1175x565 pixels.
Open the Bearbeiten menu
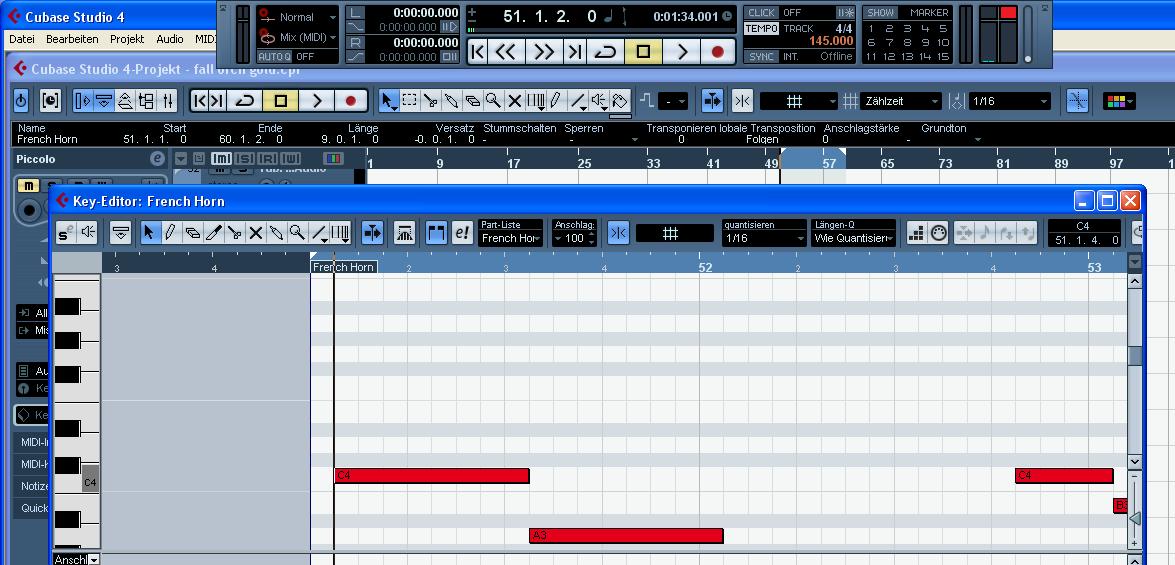click(x=72, y=39)
